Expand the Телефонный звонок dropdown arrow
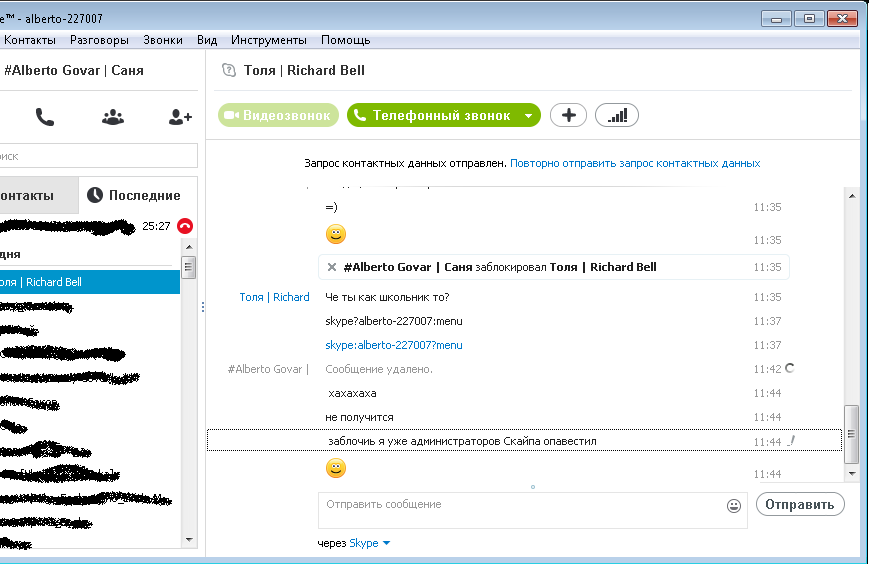The height and width of the screenshot is (564, 869). [x=529, y=116]
